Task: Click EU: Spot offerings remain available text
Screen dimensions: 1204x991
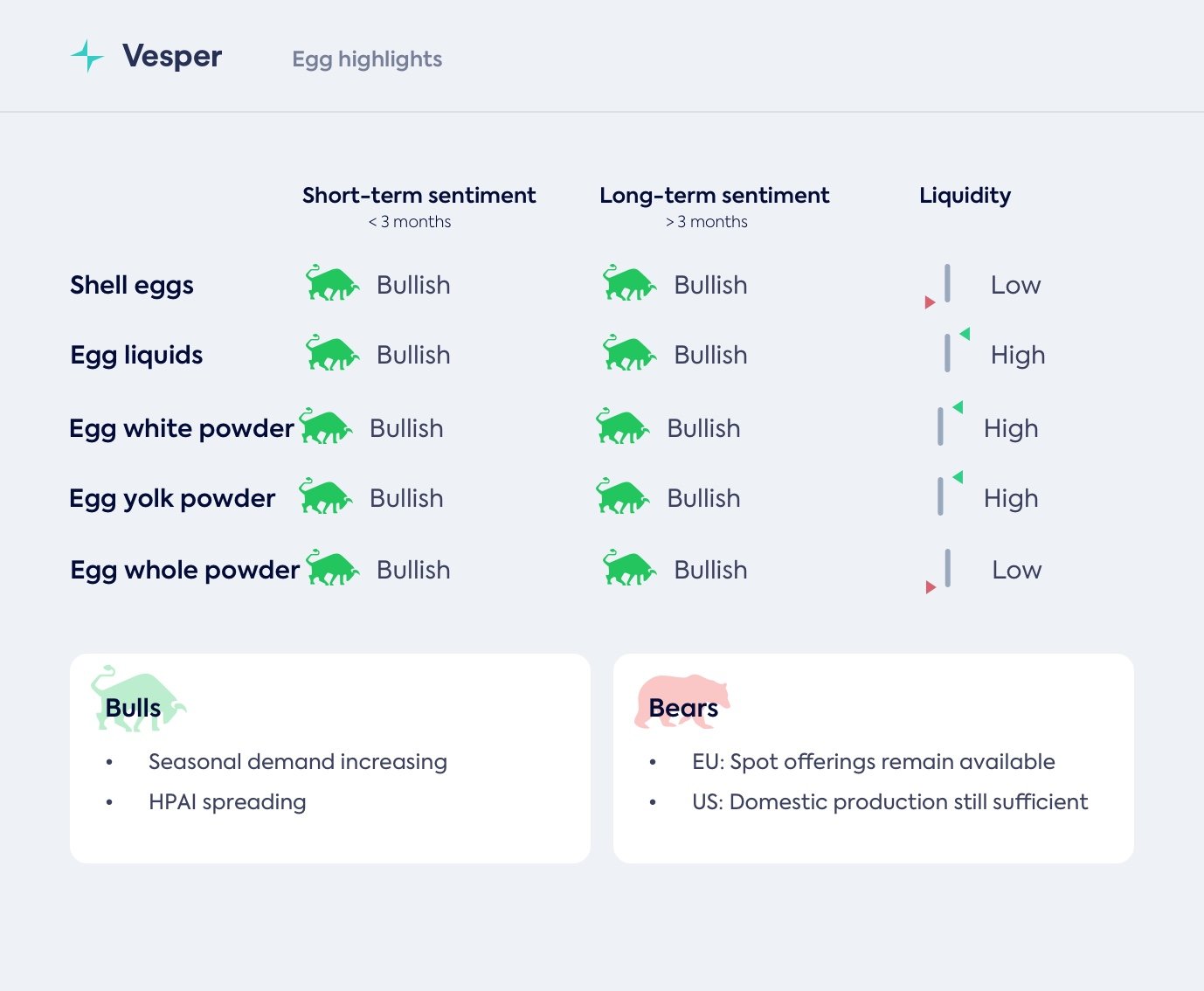Action: pyautogui.click(x=873, y=762)
